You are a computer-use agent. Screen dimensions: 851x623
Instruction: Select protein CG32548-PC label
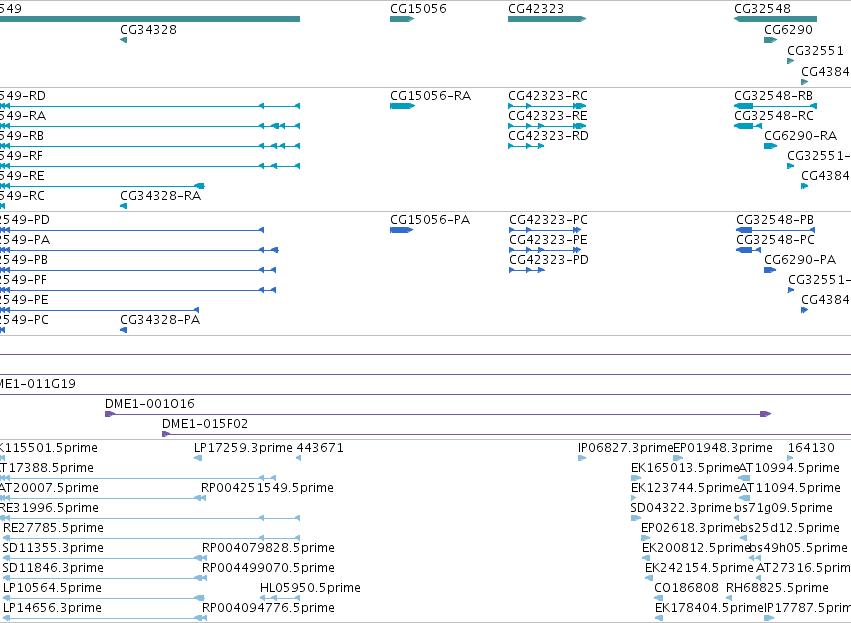click(776, 240)
